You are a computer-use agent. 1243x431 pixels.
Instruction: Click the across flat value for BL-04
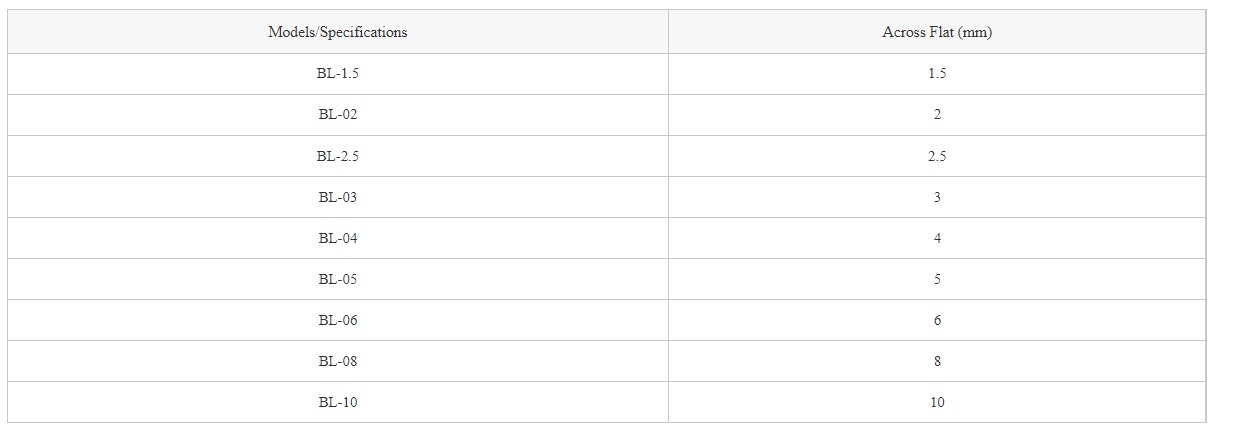(x=937, y=238)
